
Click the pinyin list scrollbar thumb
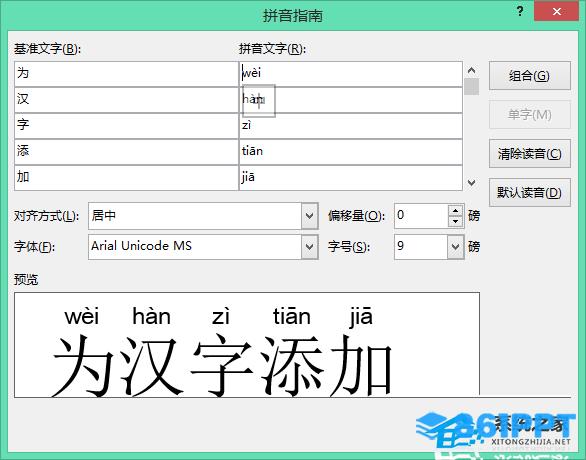472,87
